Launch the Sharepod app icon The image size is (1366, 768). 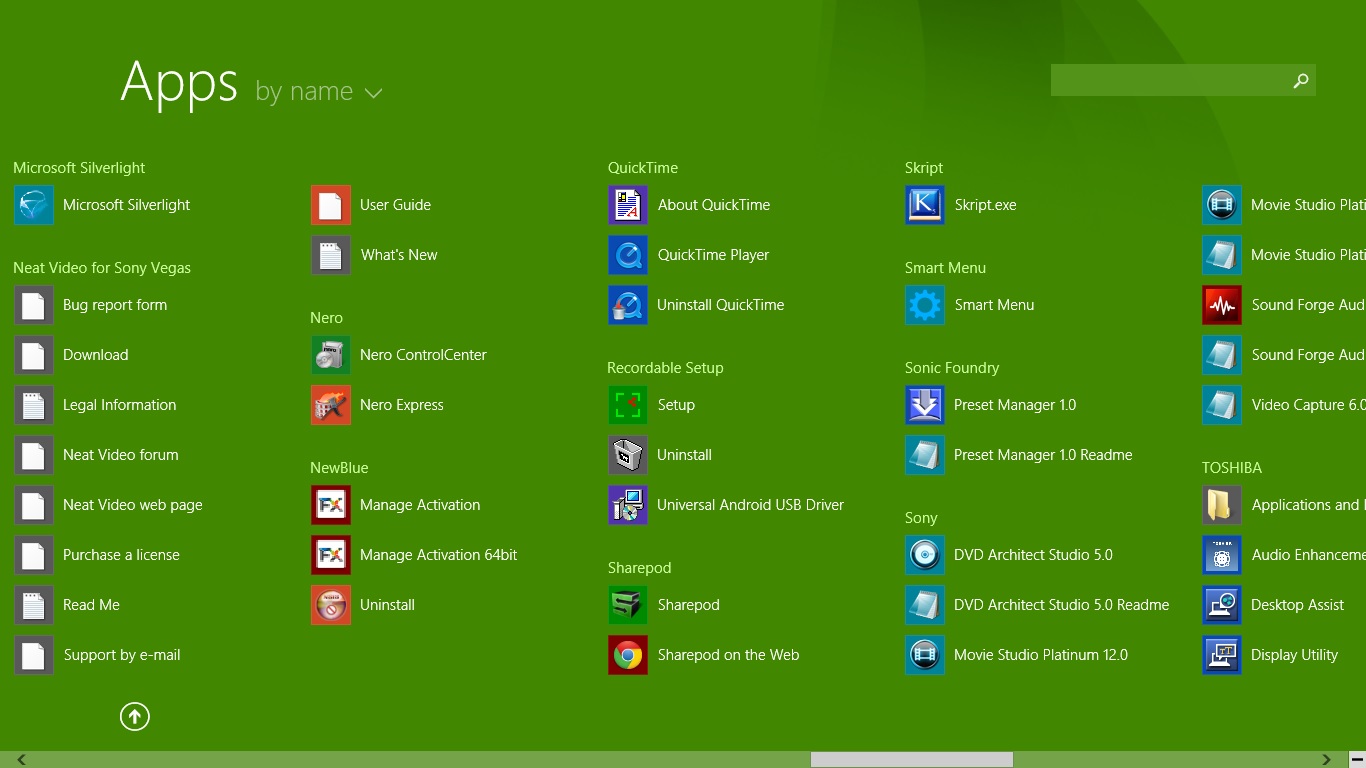(x=628, y=605)
